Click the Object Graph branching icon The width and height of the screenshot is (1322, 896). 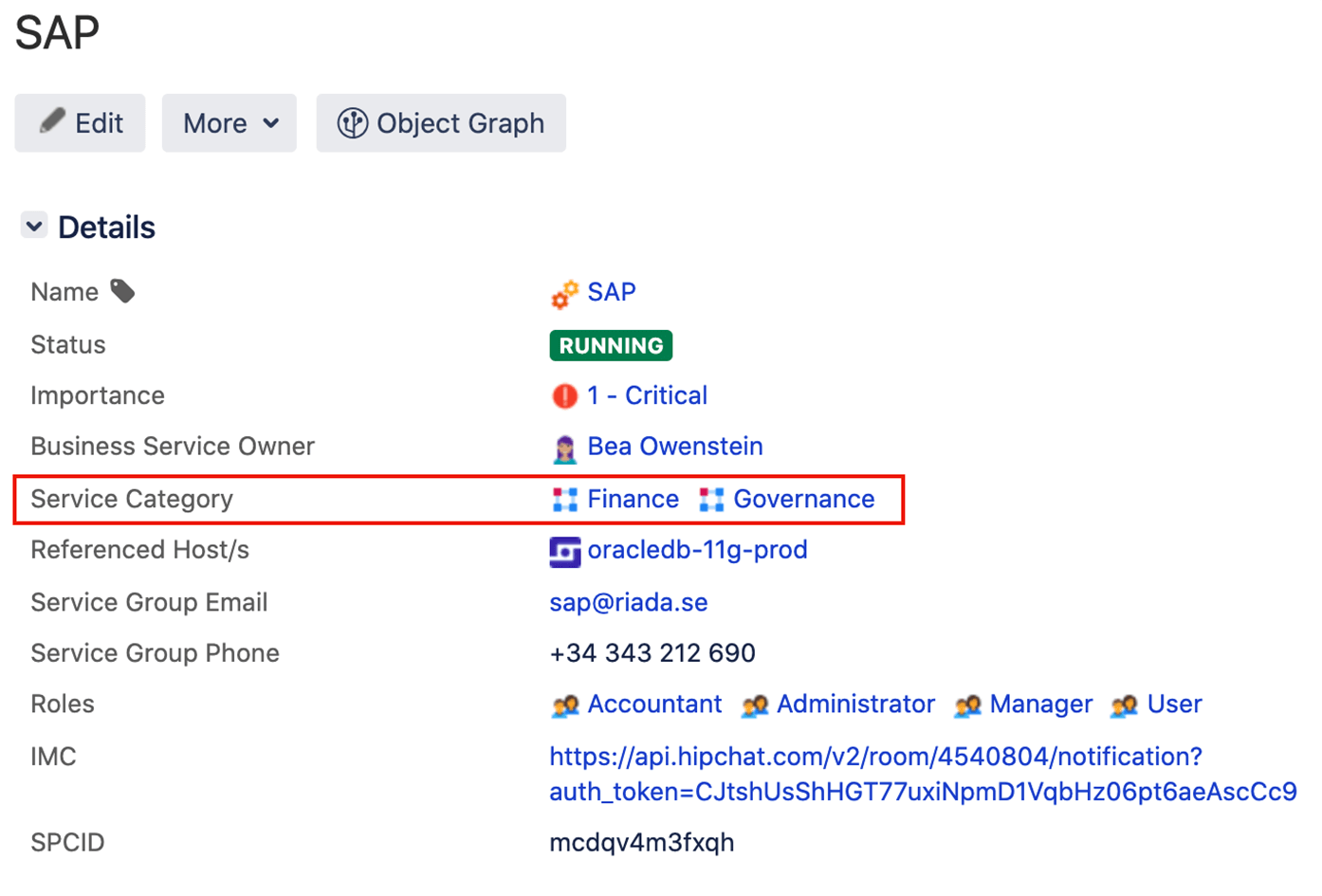click(353, 123)
